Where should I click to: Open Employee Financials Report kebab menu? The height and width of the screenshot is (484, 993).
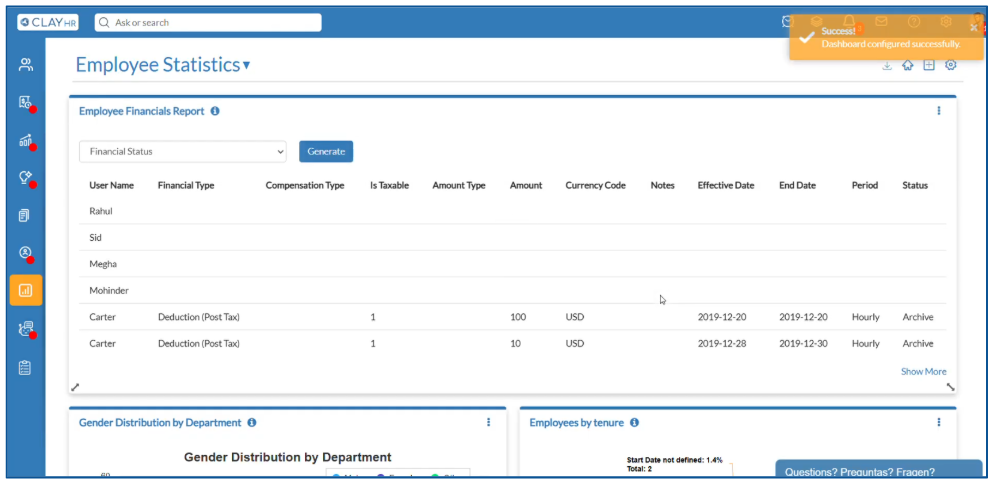pos(939,111)
